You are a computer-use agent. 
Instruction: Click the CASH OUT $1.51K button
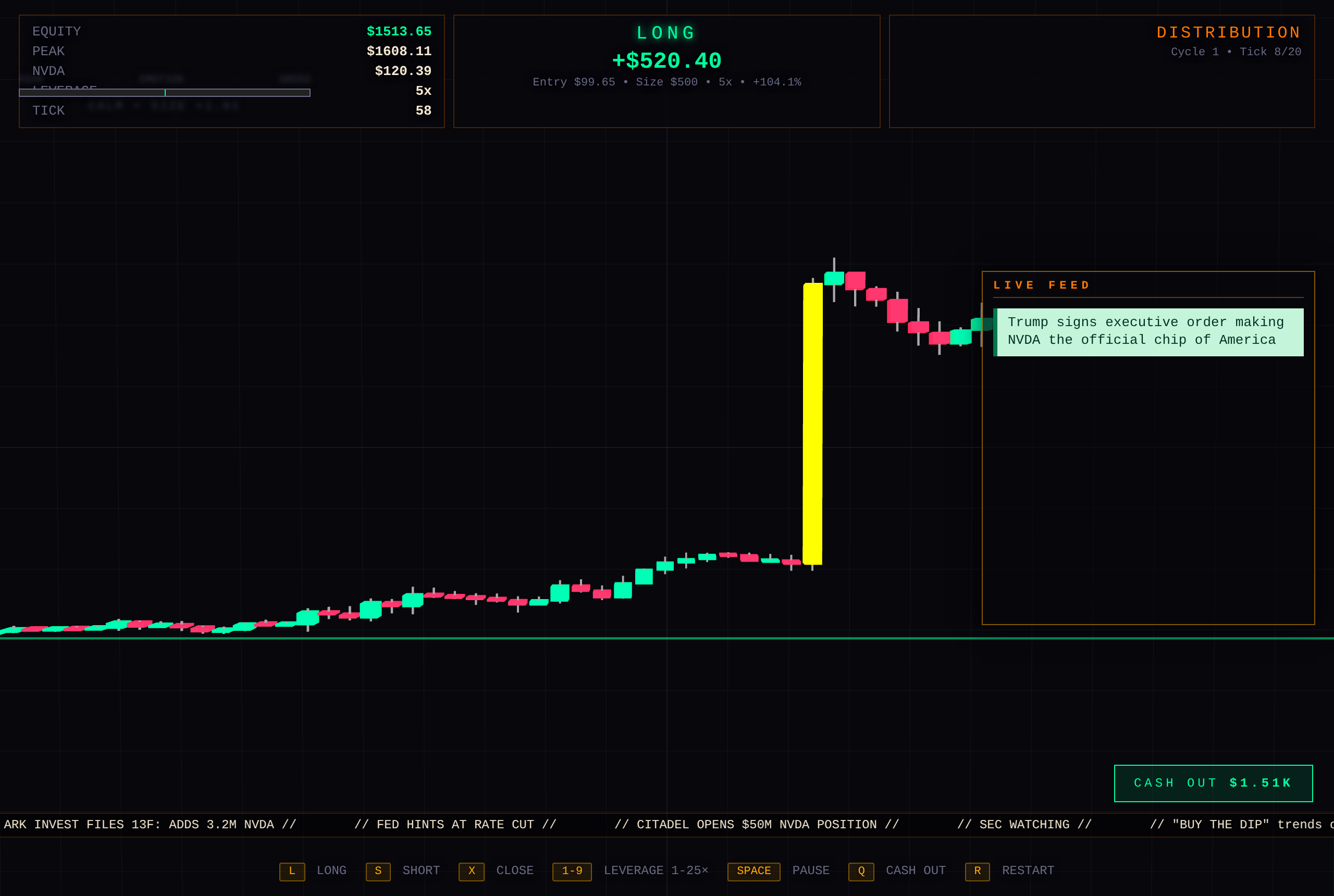(1213, 783)
